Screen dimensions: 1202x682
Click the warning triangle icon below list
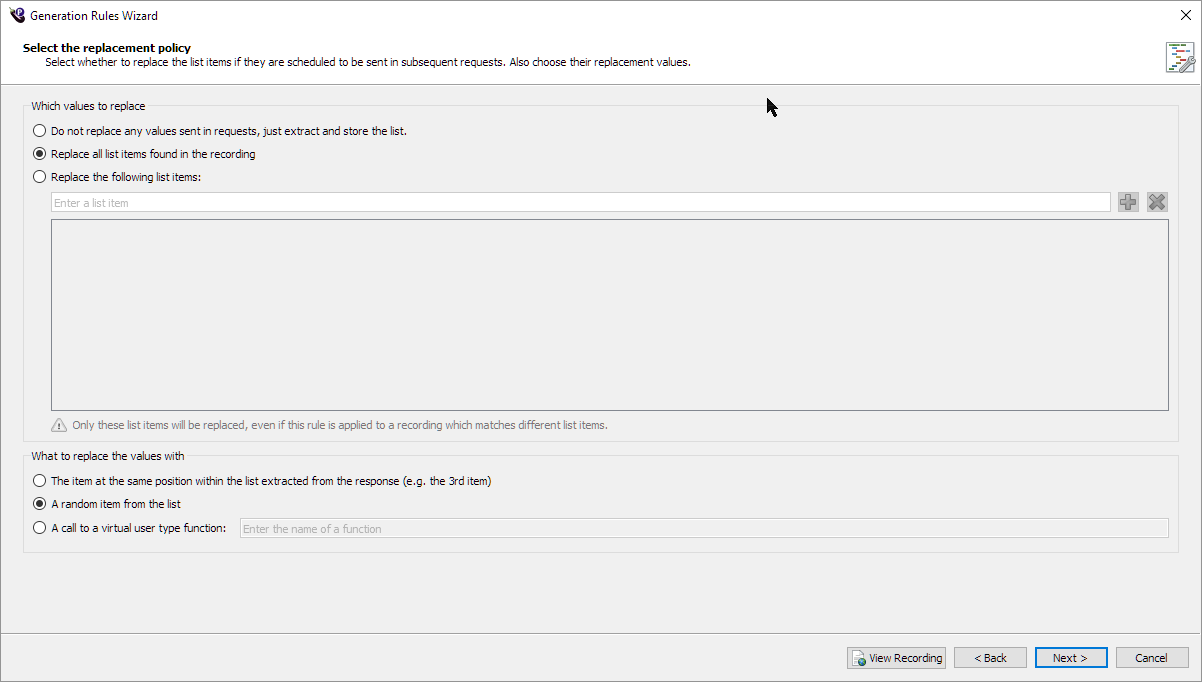coord(59,425)
